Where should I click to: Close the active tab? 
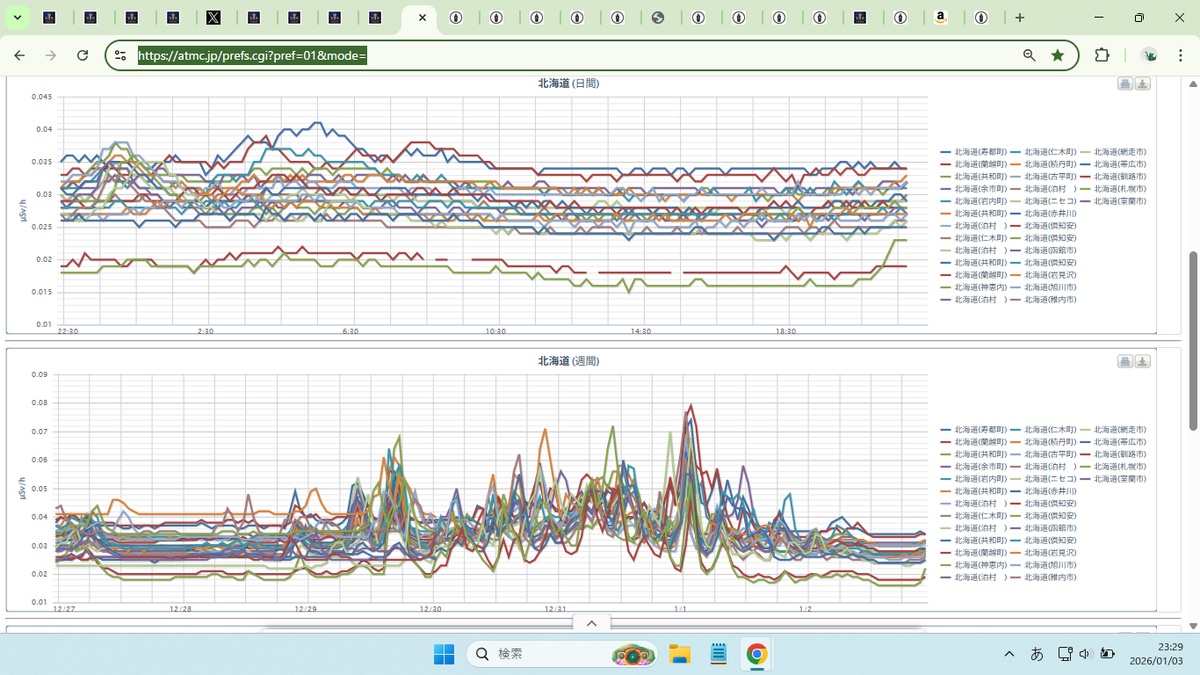(x=422, y=17)
